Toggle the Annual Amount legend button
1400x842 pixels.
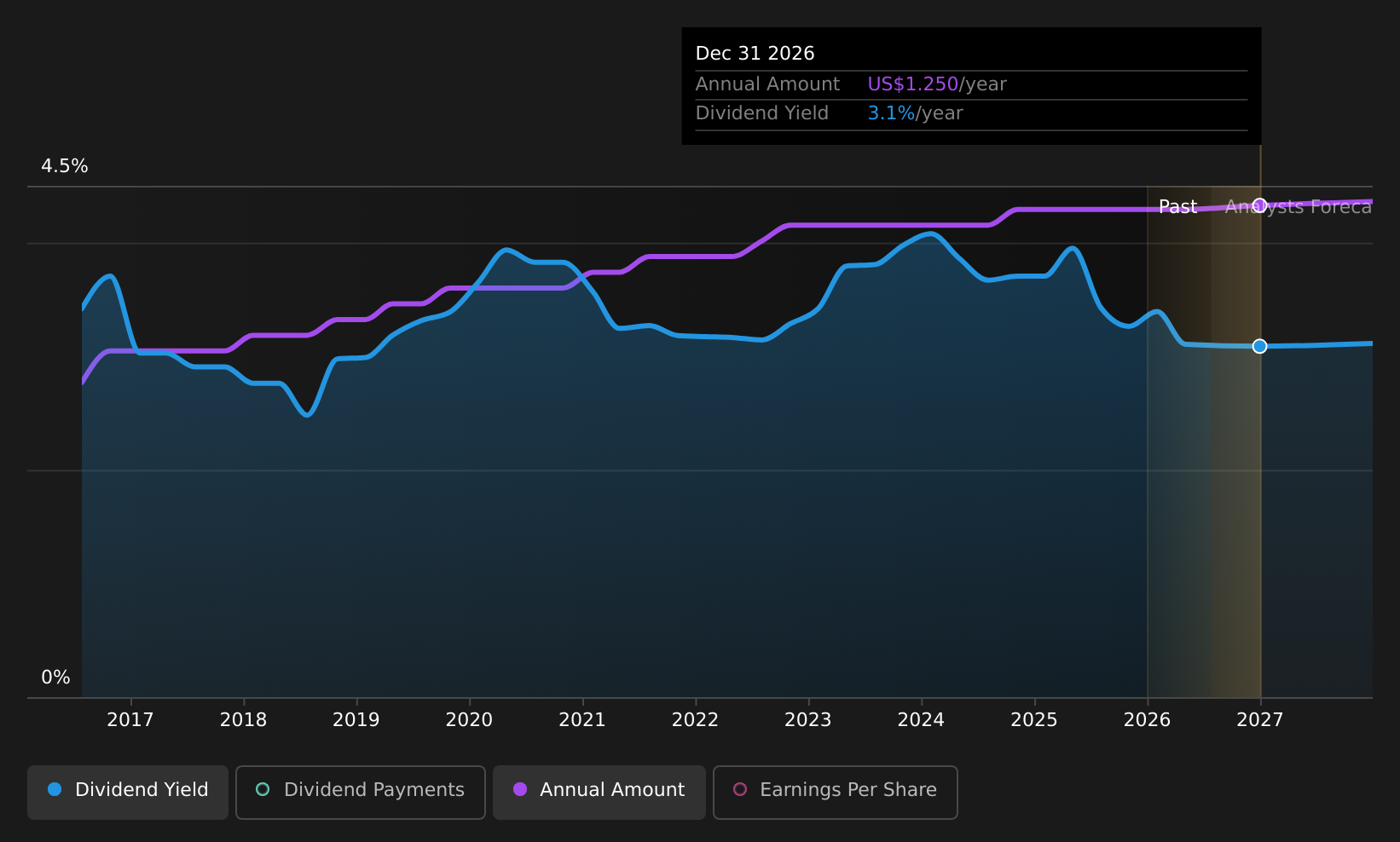point(599,792)
